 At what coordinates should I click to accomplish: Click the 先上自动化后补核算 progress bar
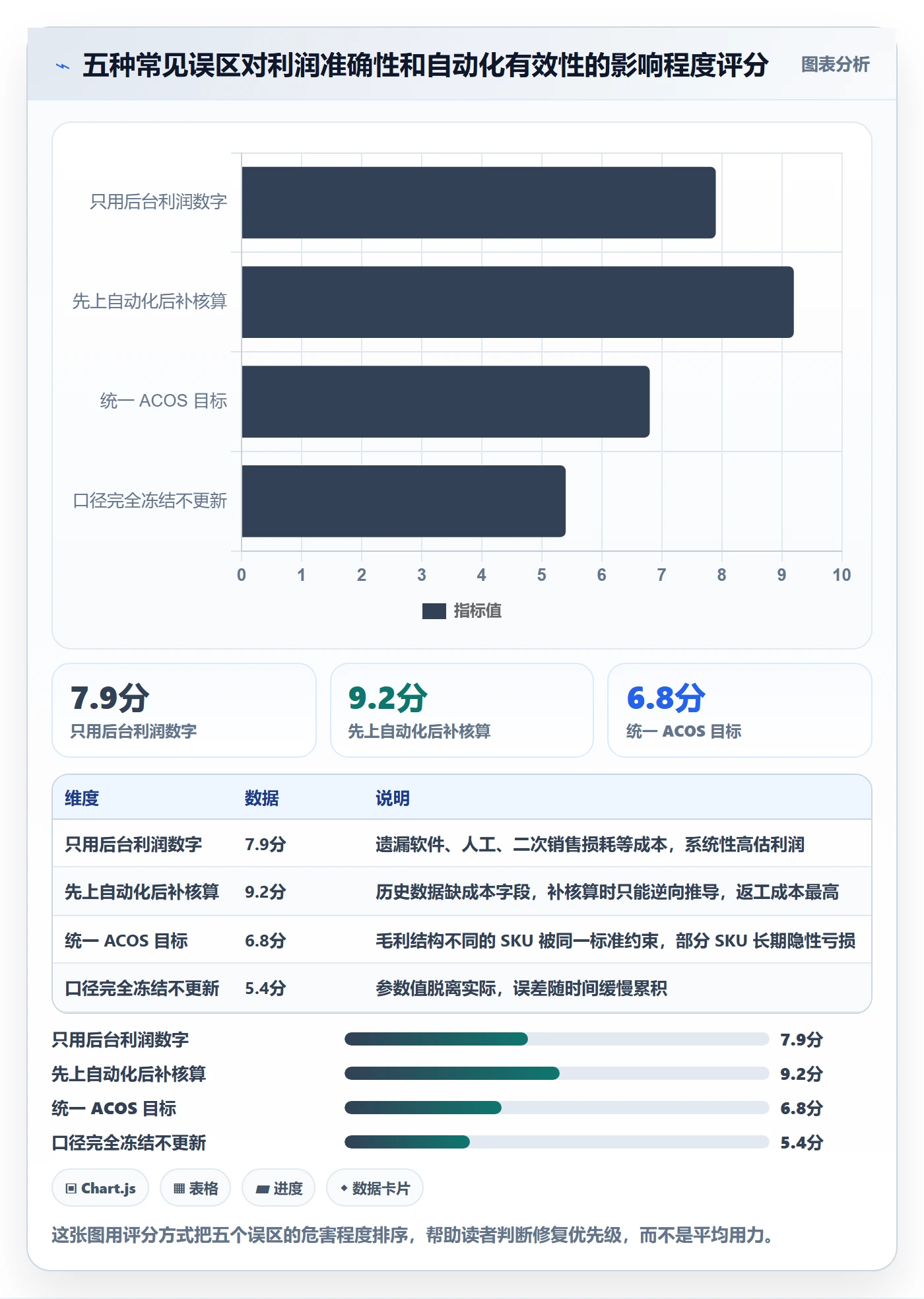tap(556, 1074)
